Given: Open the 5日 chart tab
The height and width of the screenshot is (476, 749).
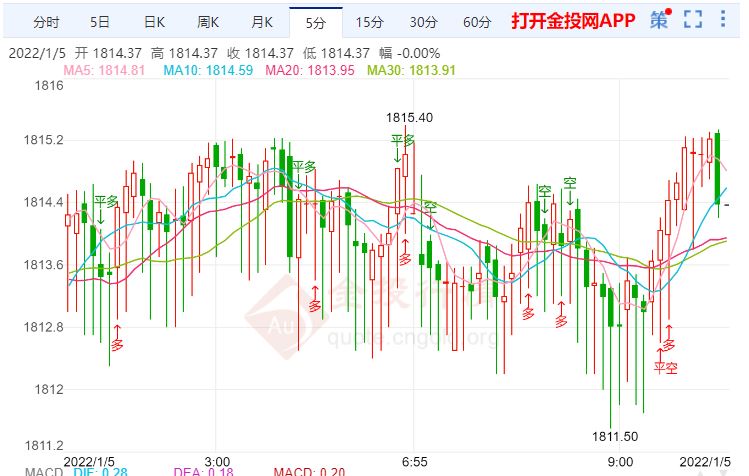Looking at the screenshot, I should coord(100,22).
